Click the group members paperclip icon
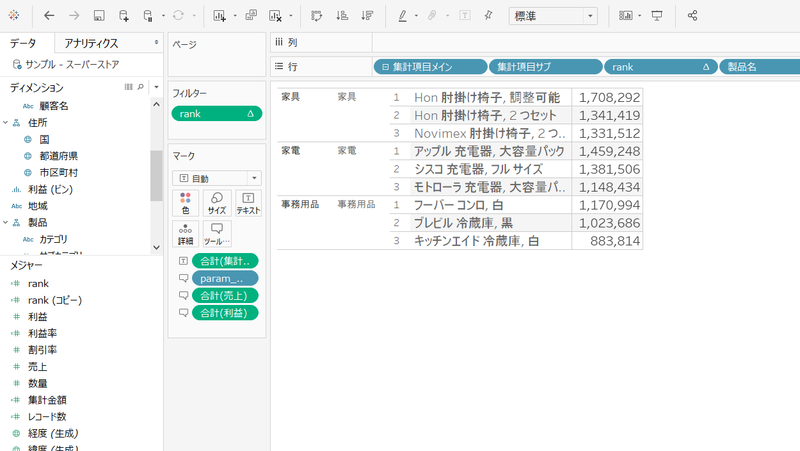The width and height of the screenshot is (800, 451). [x=432, y=16]
